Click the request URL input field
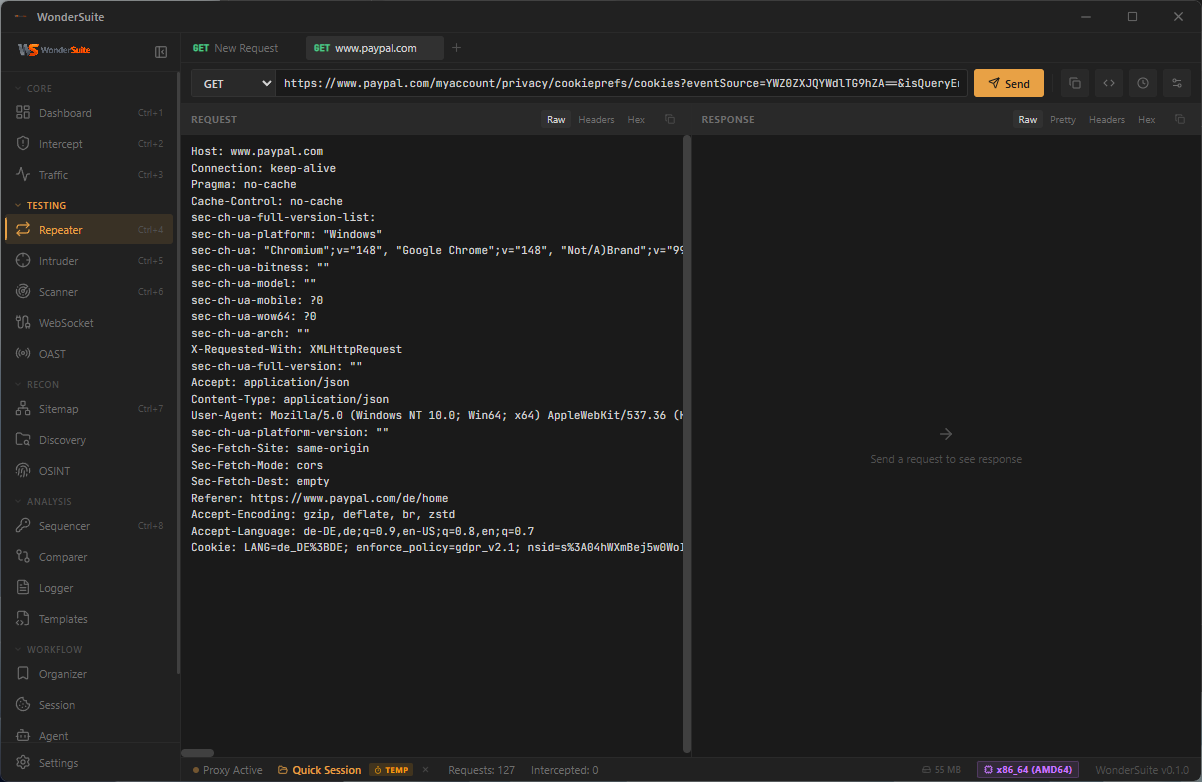The image size is (1202, 782). [x=621, y=84]
